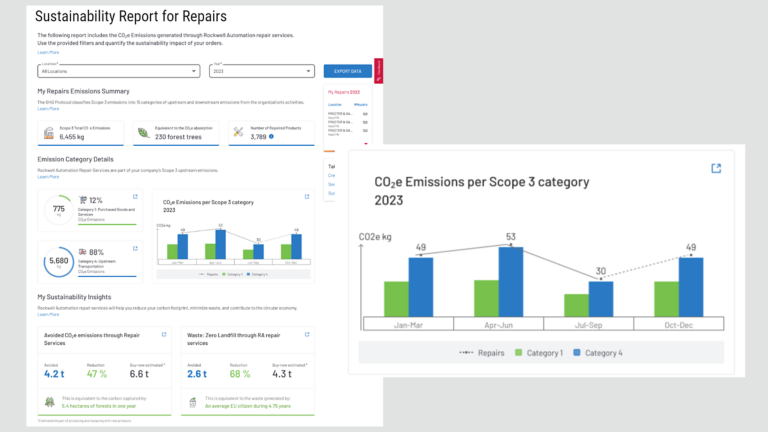This screenshot has height=432, width=768.
Task: Click the trees icon in Avoided CO2e card
Action: (x=49, y=402)
